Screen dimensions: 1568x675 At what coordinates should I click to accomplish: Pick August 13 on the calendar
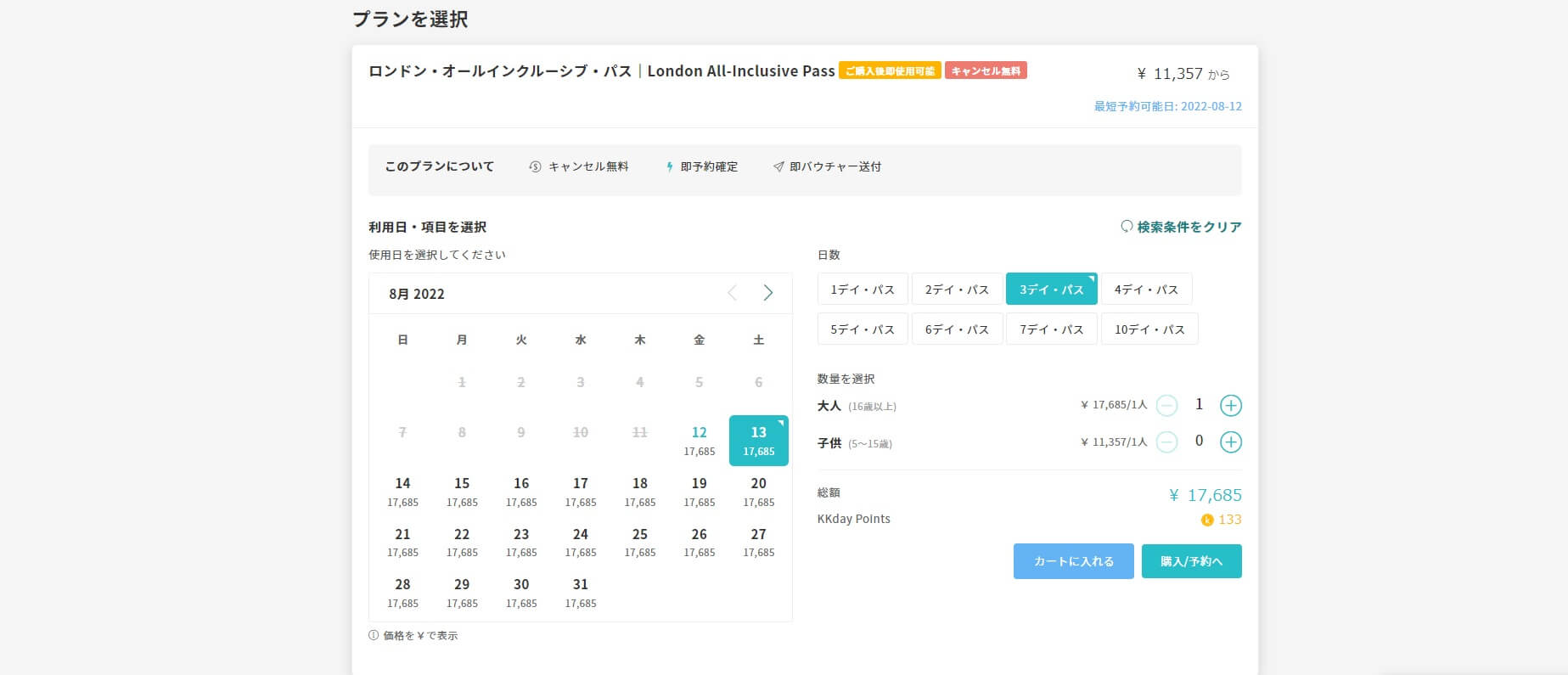(x=759, y=441)
